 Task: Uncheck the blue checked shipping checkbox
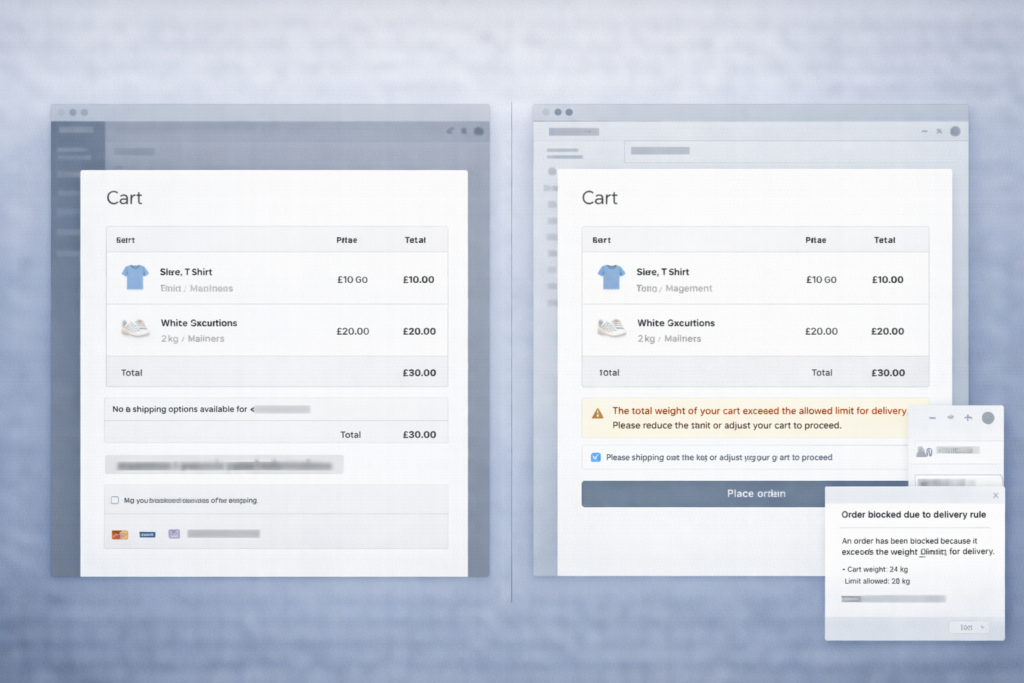pos(596,457)
